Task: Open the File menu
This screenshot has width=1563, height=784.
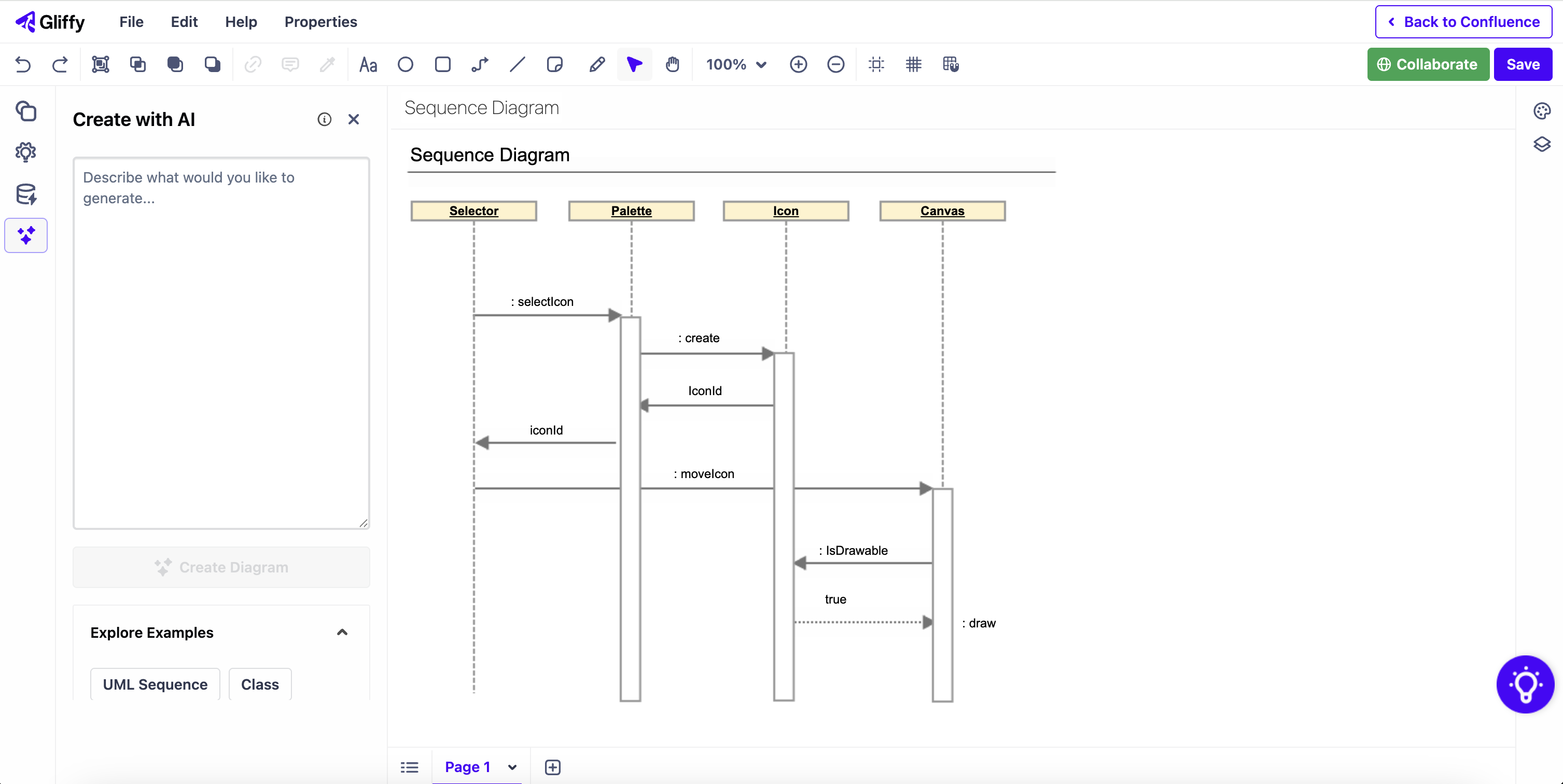Action: pyautogui.click(x=131, y=22)
